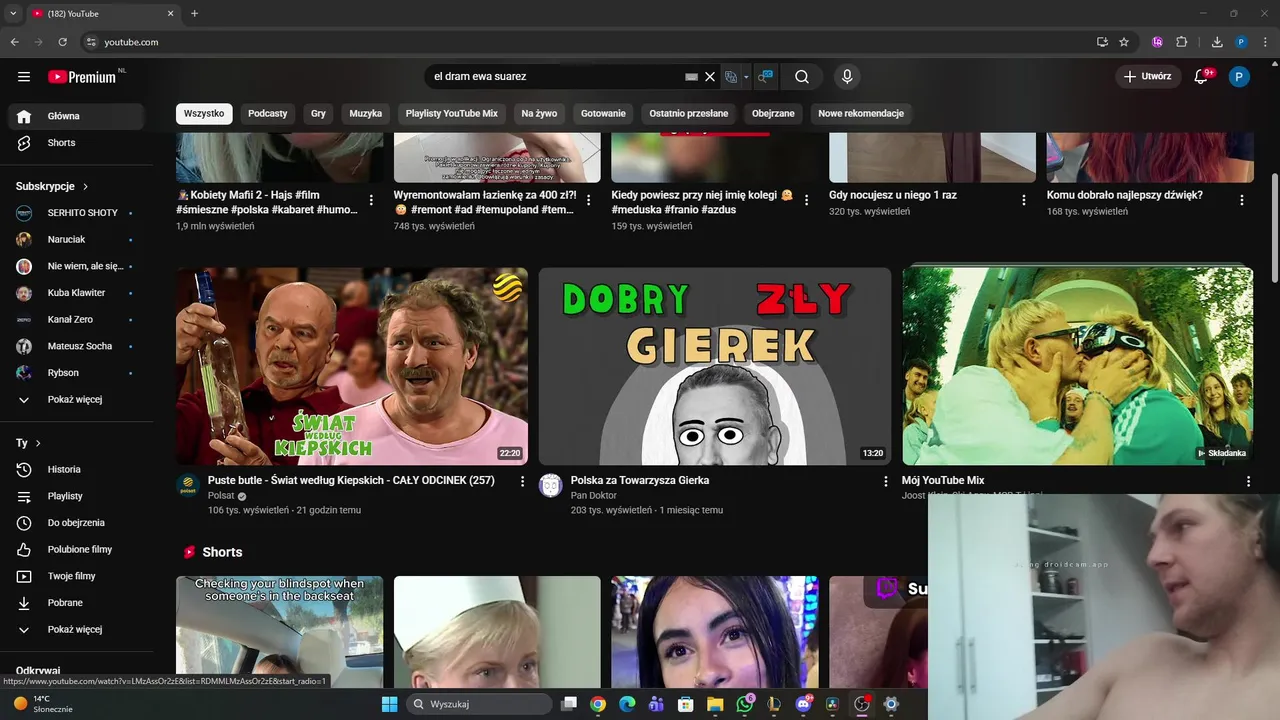The height and width of the screenshot is (720, 1280).
Task: Open the YouTube account avatar menu
Action: [x=1239, y=76]
